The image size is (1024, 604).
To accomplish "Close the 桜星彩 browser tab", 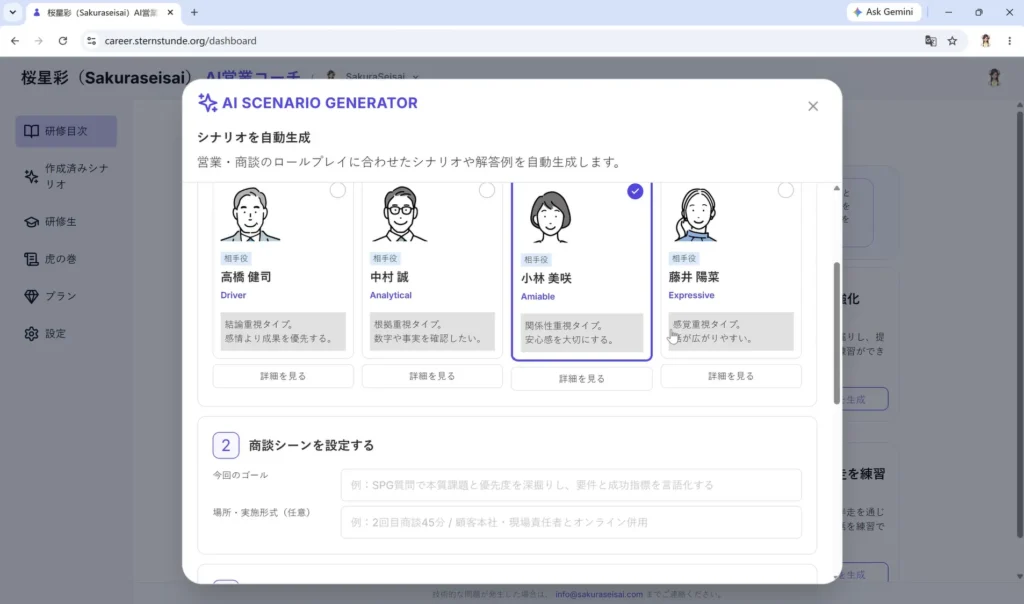I will tap(170, 12).
